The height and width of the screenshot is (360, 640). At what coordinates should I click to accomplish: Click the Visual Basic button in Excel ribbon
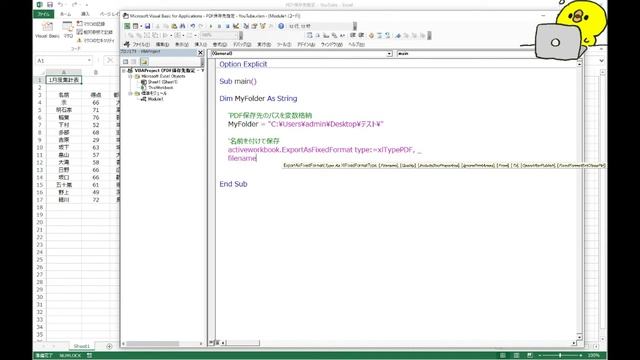pyautogui.click(x=47, y=30)
